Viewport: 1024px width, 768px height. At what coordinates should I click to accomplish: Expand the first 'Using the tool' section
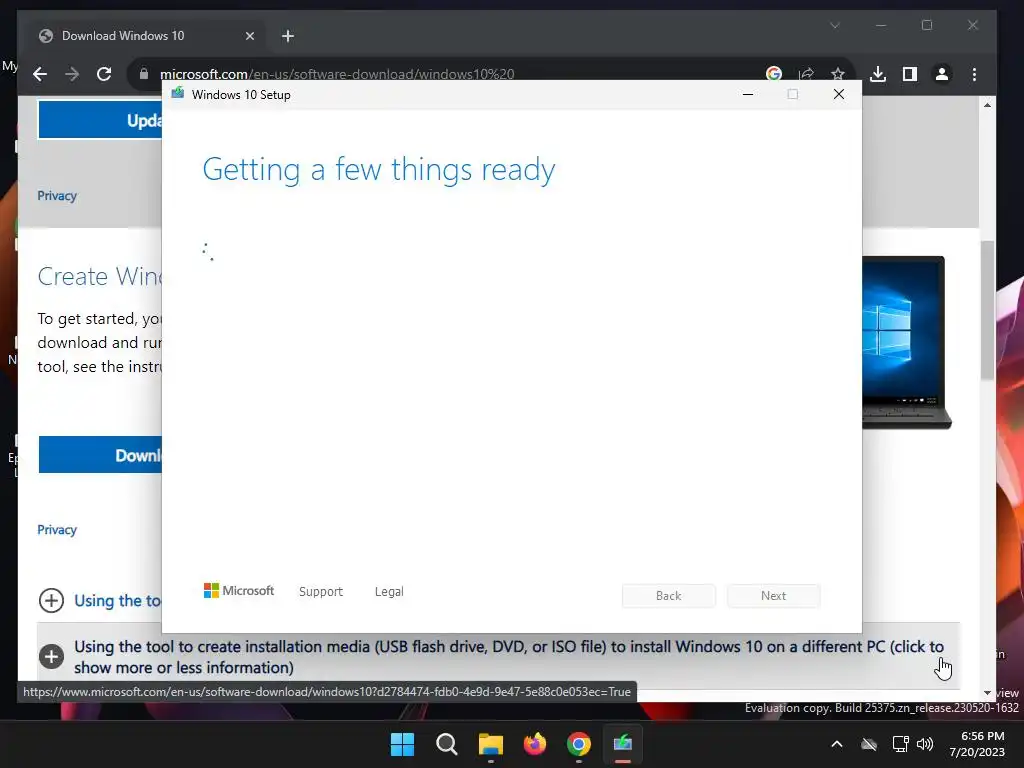point(52,601)
